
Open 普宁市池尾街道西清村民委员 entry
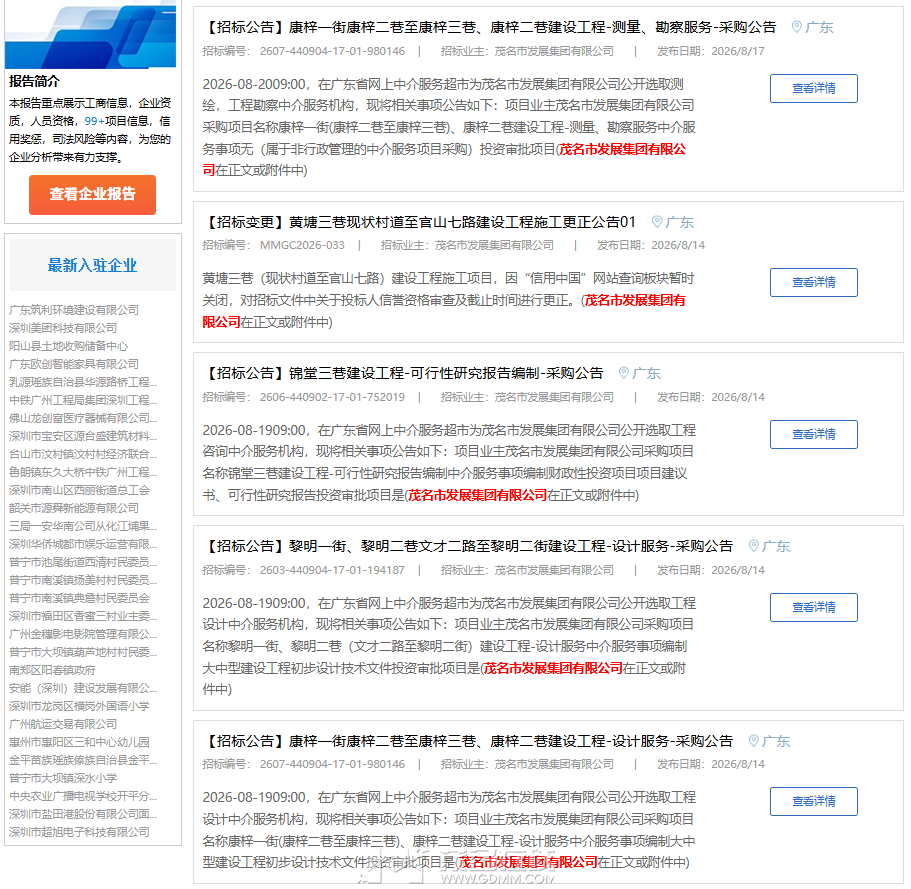coord(83,562)
